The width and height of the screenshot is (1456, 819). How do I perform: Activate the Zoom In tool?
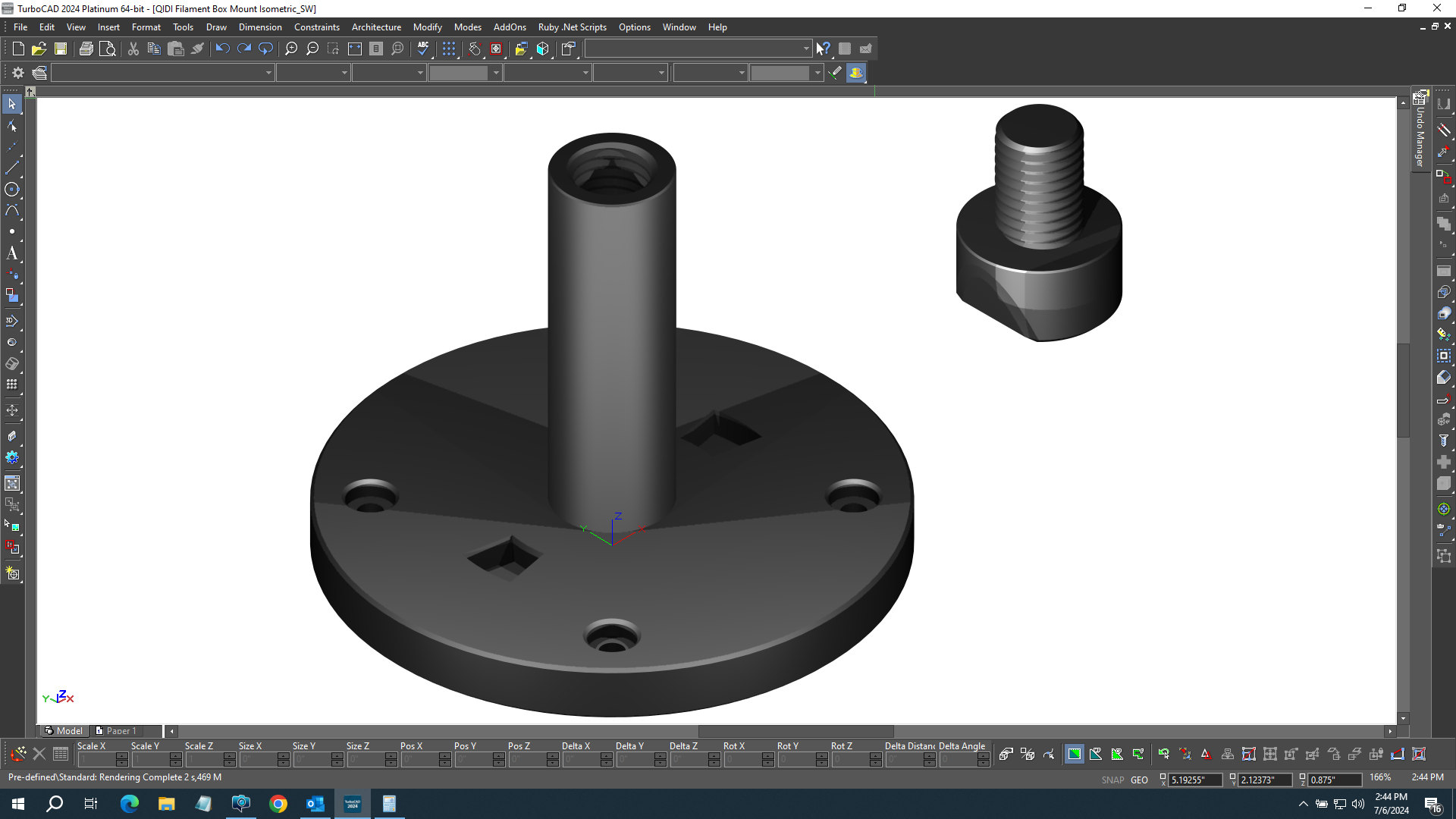(291, 48)
